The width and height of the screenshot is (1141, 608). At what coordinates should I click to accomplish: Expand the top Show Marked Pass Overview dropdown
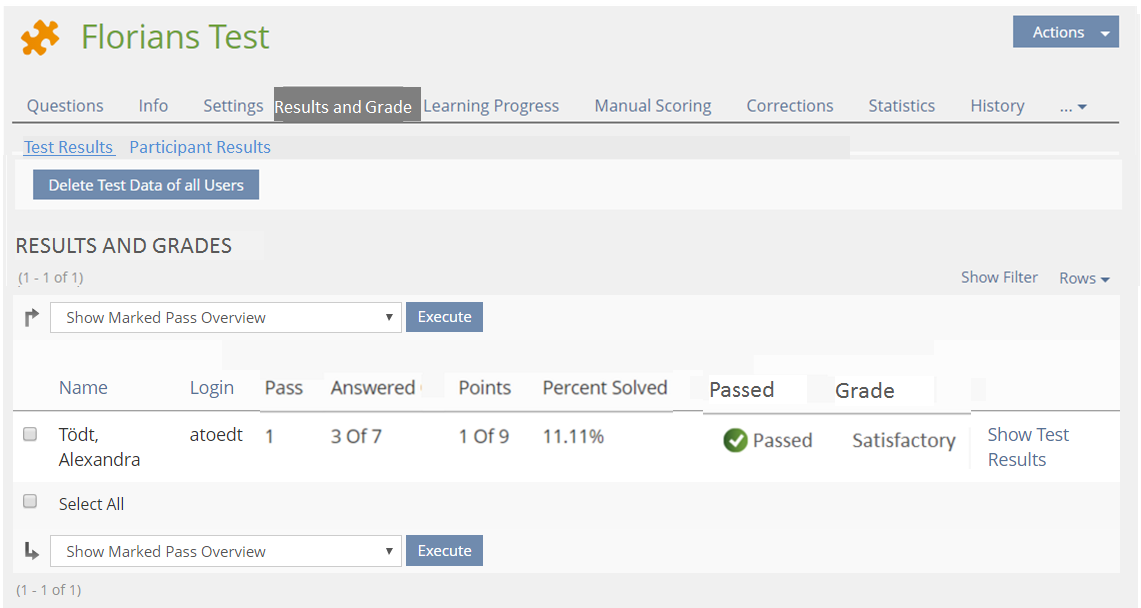[225, 318]
